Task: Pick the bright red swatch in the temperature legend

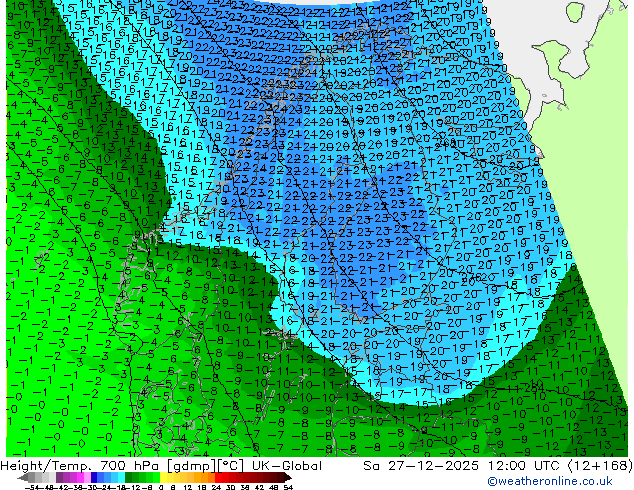Action: click(218, 478)
